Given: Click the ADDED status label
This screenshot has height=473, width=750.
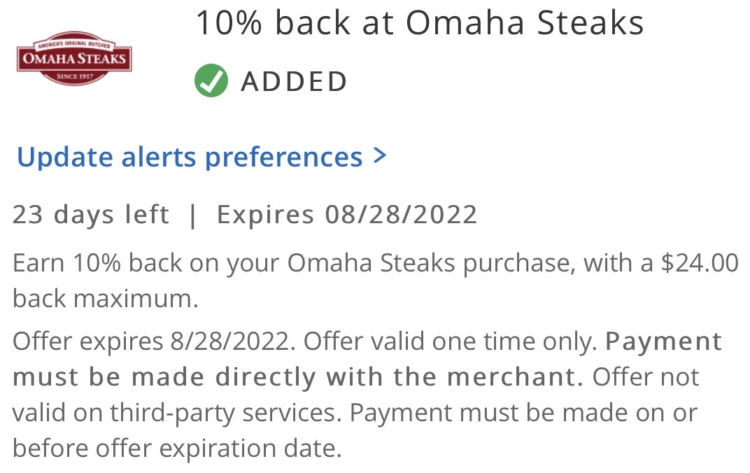Looking at the screenshot, I should 294,81.
